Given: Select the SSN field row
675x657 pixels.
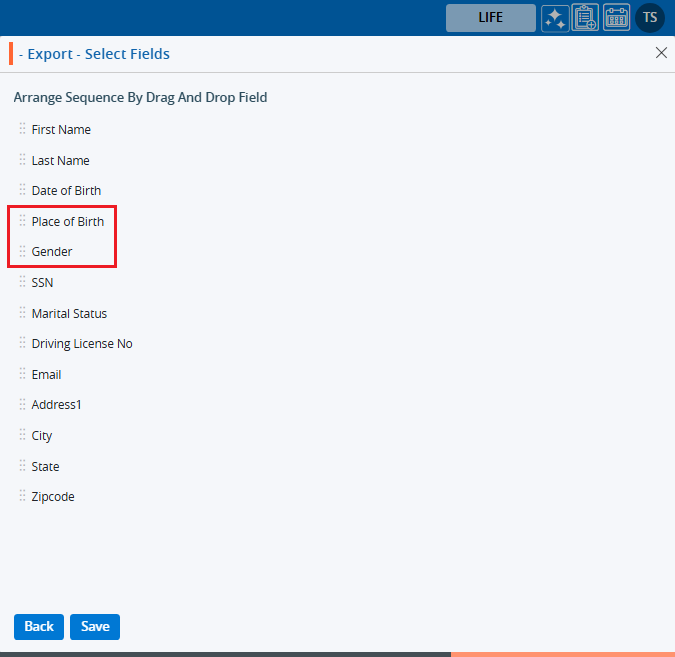Looking at the screenshot, I should point(42,283).
